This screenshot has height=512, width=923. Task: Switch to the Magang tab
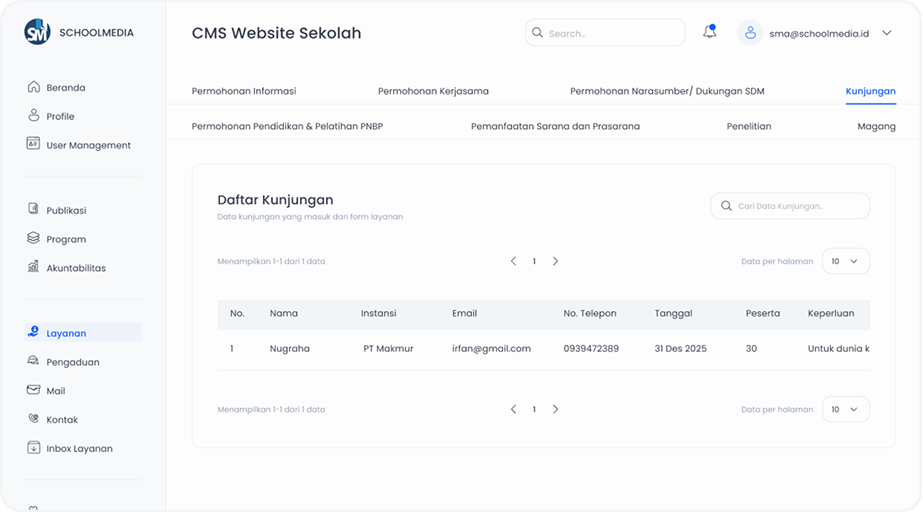[876, 126]
